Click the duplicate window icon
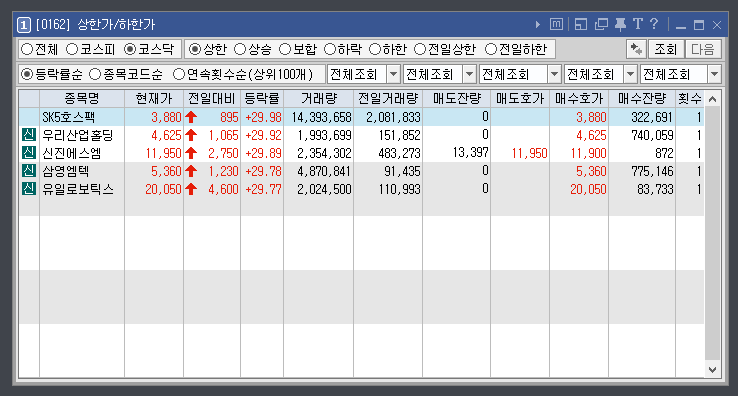 point(601,24)
